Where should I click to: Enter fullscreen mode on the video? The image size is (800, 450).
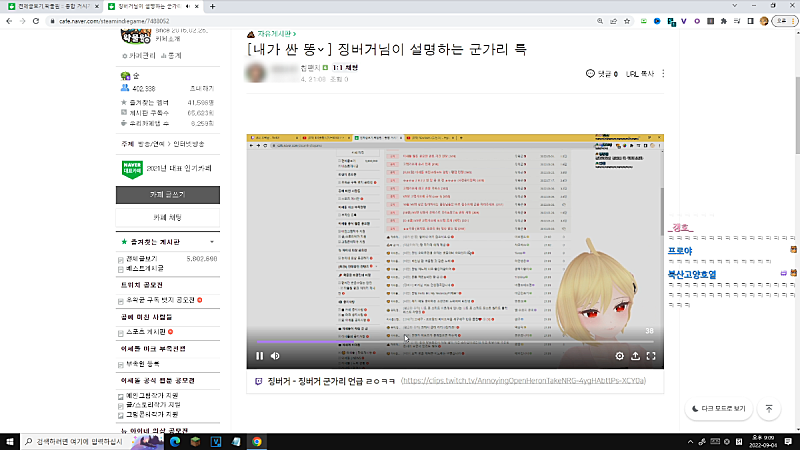coord(652,355)
